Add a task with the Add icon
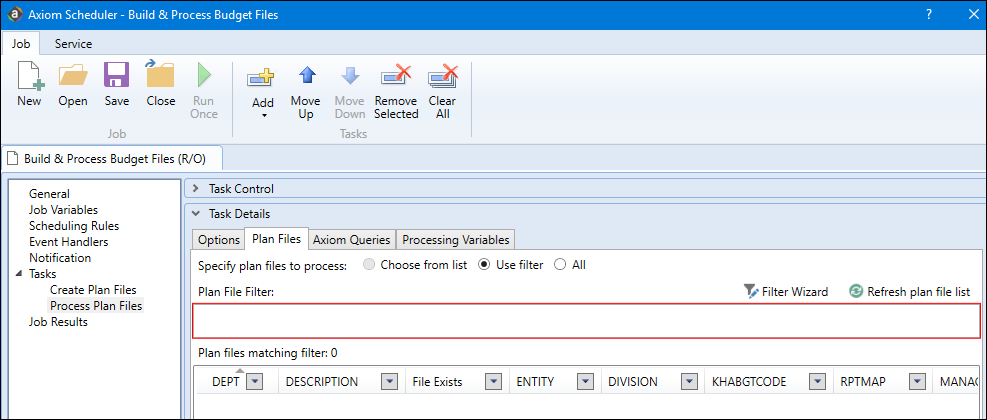Image resolution: width=987 pixels, height=420 pixels. pos(263,80)
